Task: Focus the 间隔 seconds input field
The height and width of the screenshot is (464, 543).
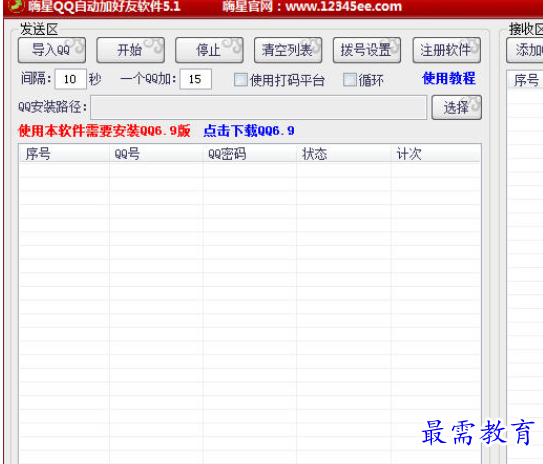Action: 71,79
